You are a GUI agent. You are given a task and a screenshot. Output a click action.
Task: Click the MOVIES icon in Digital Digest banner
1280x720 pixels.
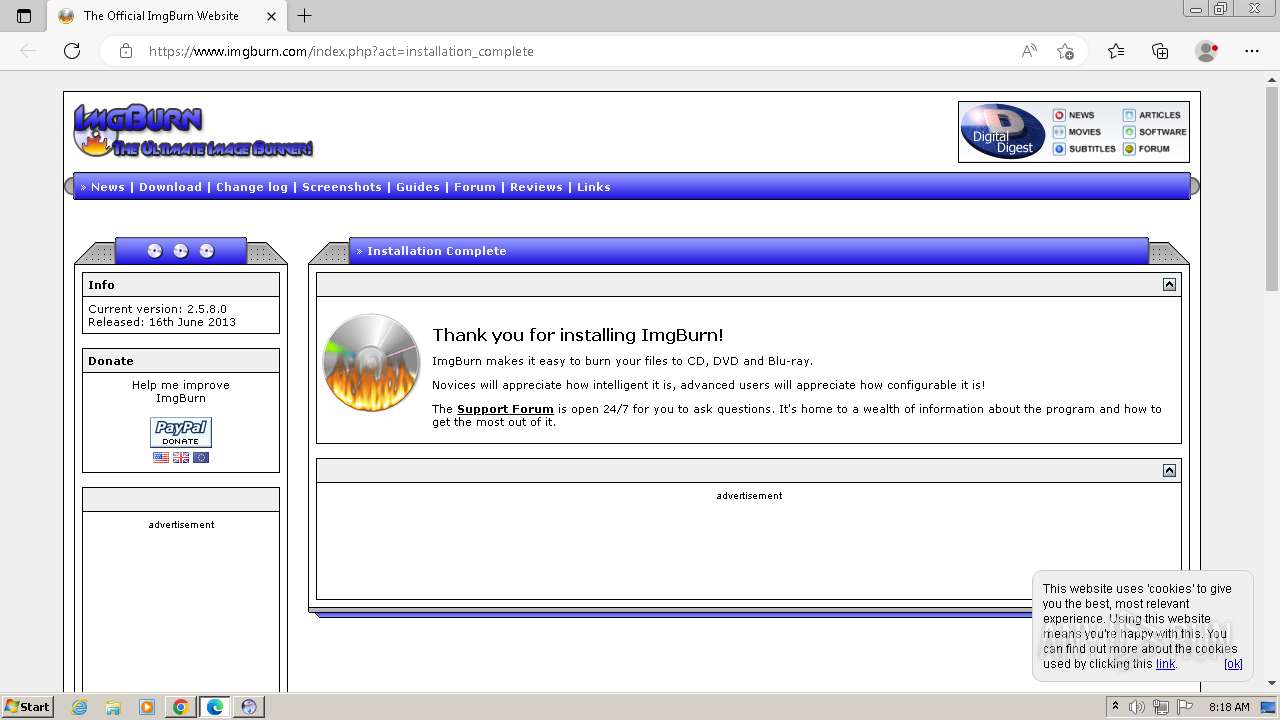pos(1059,132)
